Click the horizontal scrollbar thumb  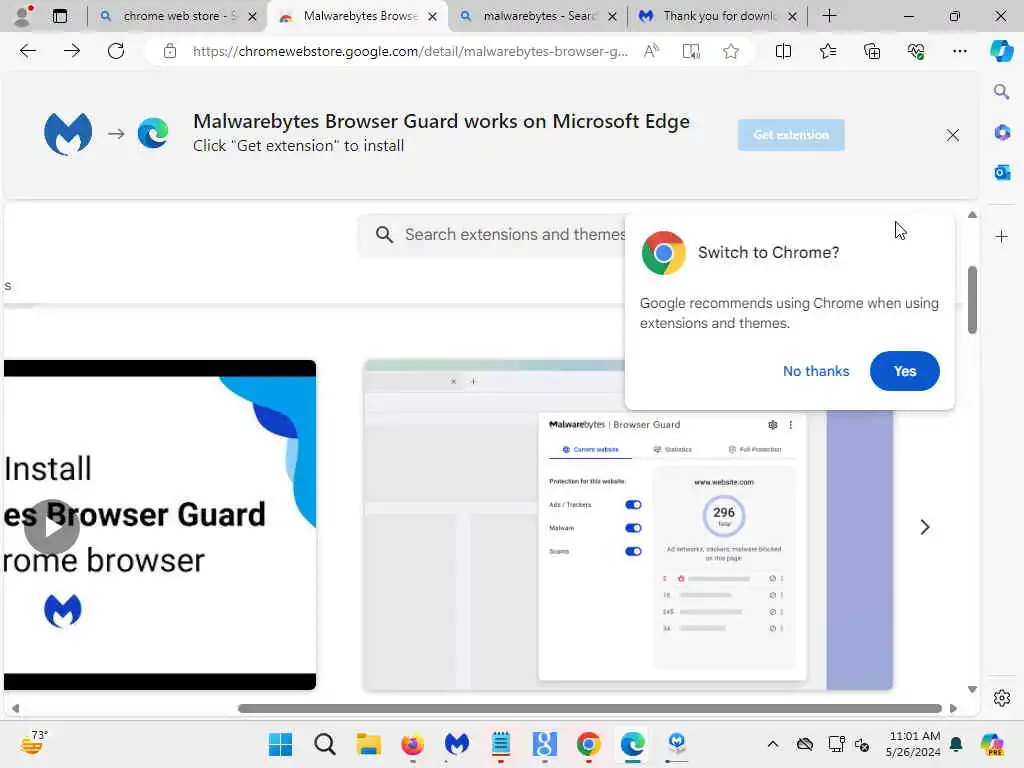(590, 709)
